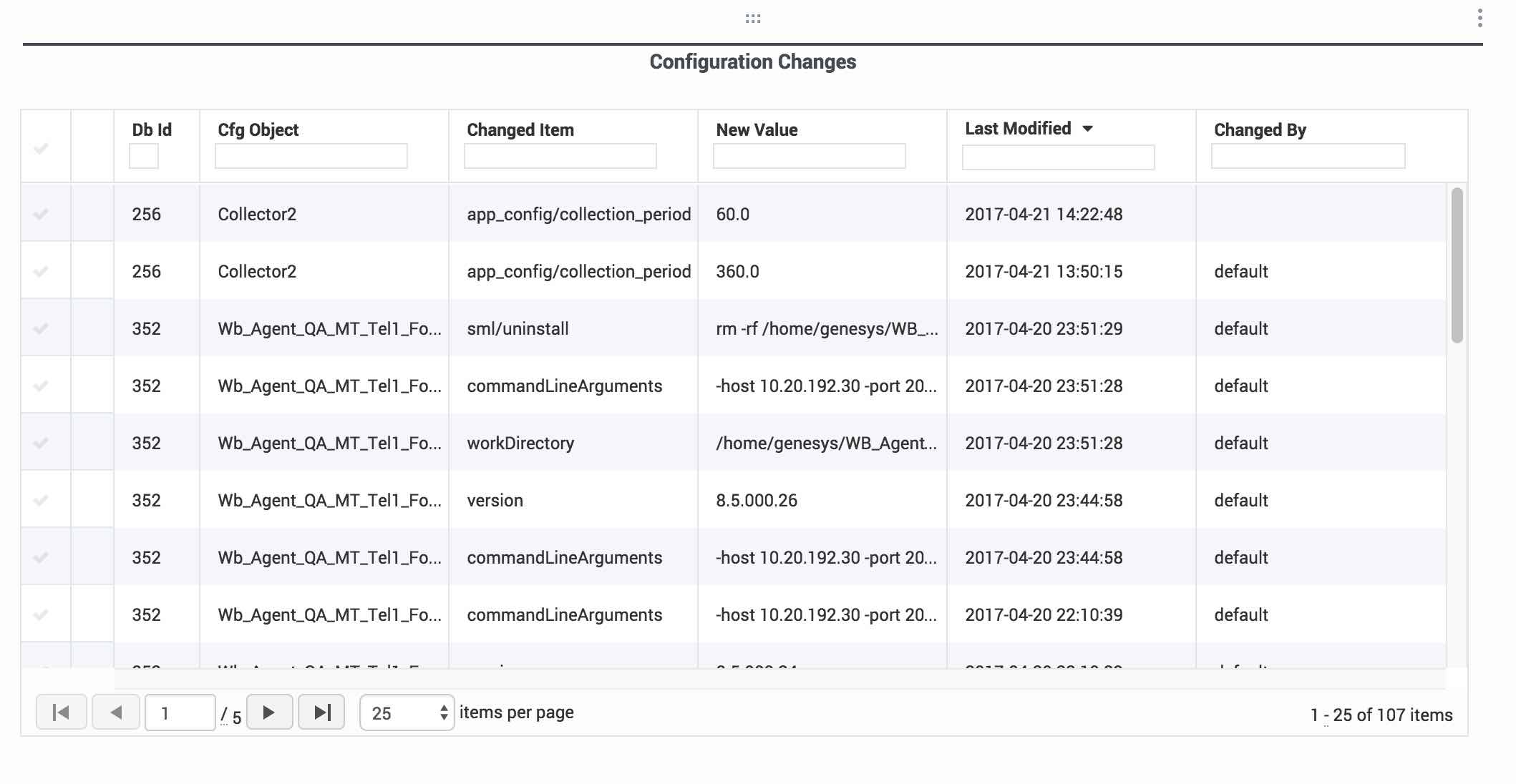Click the widget drag handle dots icon
Viewport: 1516px width, 784px height.
[x=752, y=19]
